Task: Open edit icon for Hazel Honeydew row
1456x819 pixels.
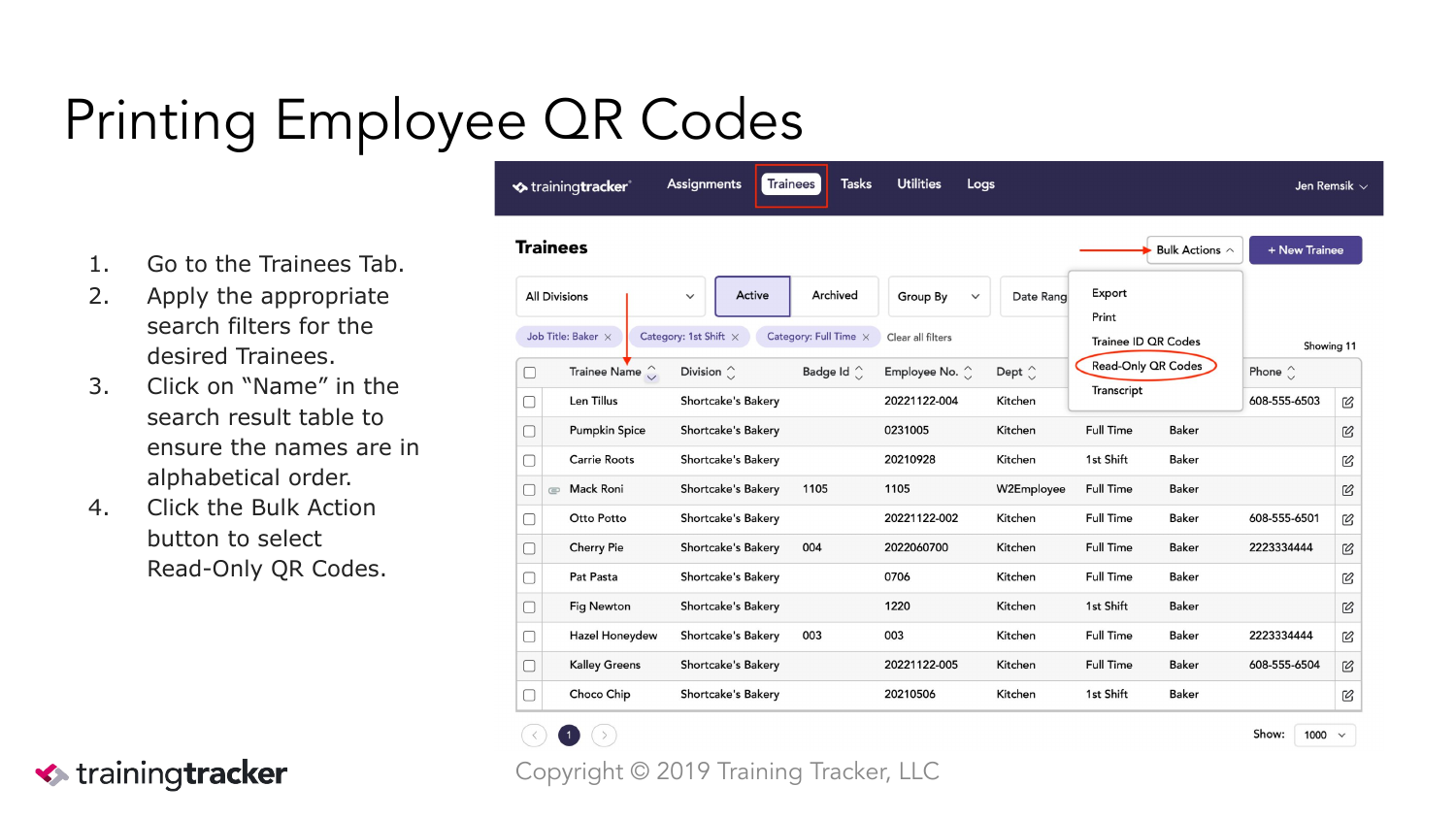Action: click(1348, 637)
